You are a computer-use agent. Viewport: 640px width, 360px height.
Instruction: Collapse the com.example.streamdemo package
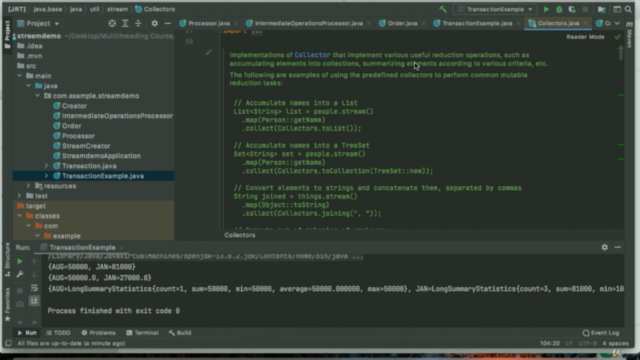click(x=38, y=96)
